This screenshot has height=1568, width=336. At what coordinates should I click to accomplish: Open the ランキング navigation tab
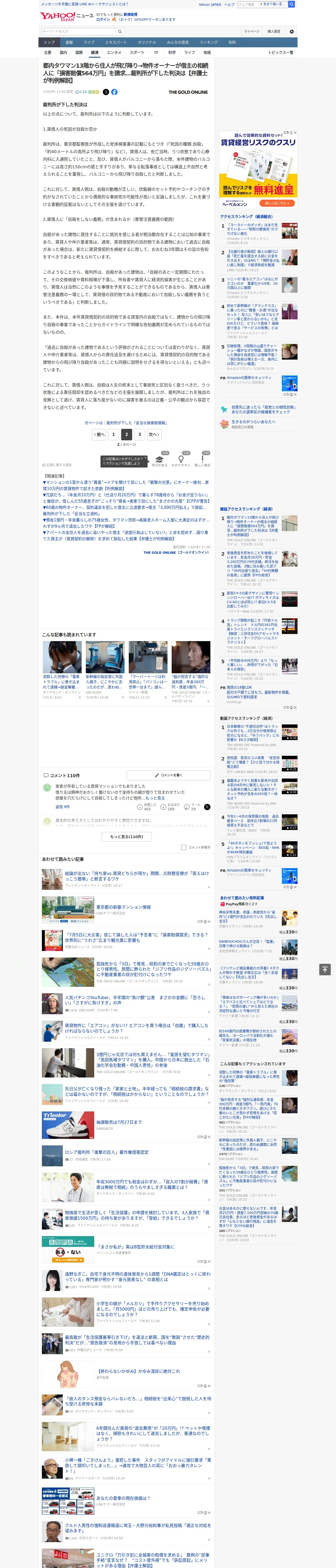209,43
